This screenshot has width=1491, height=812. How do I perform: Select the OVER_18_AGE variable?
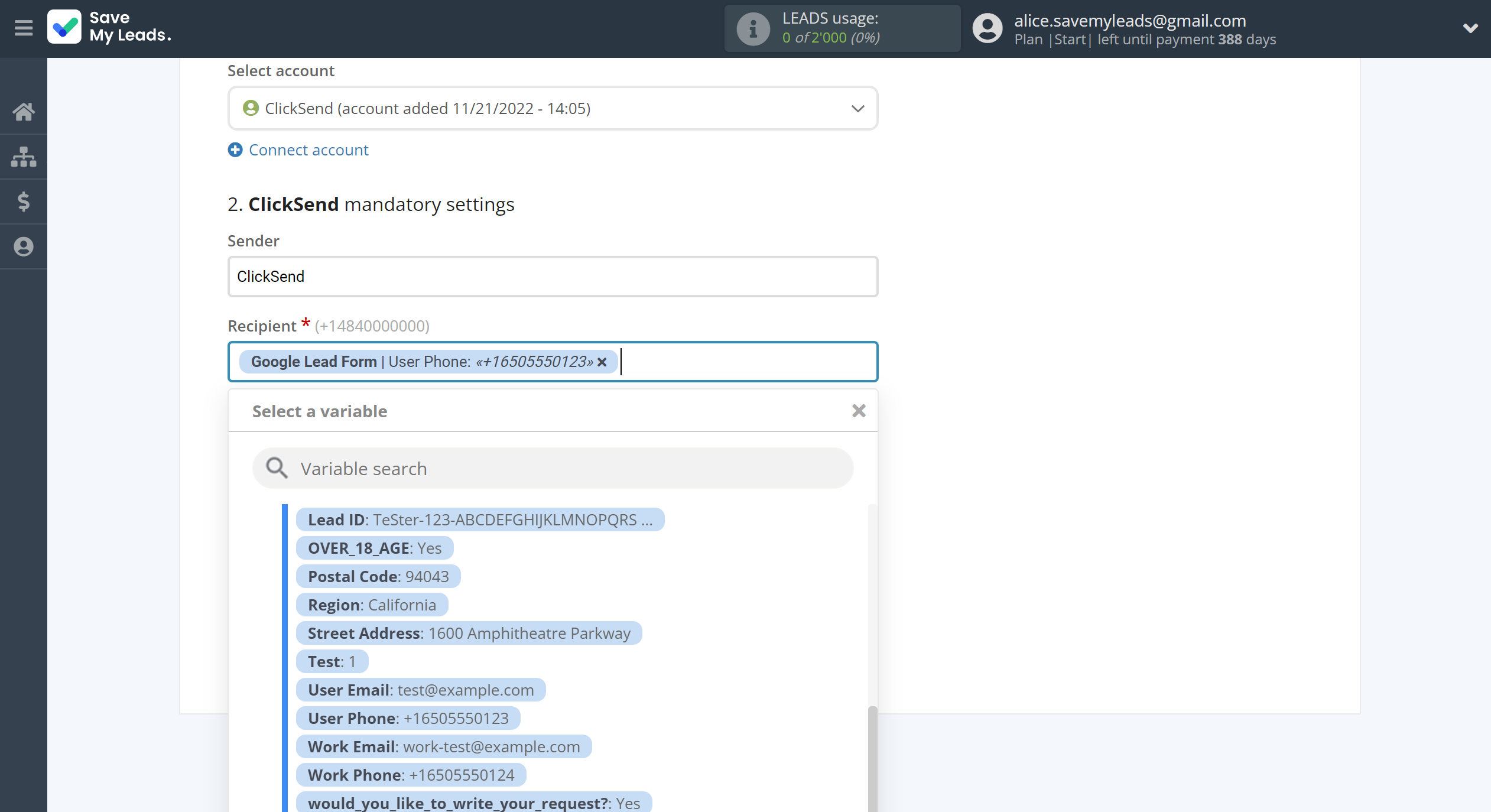(375, 548)
